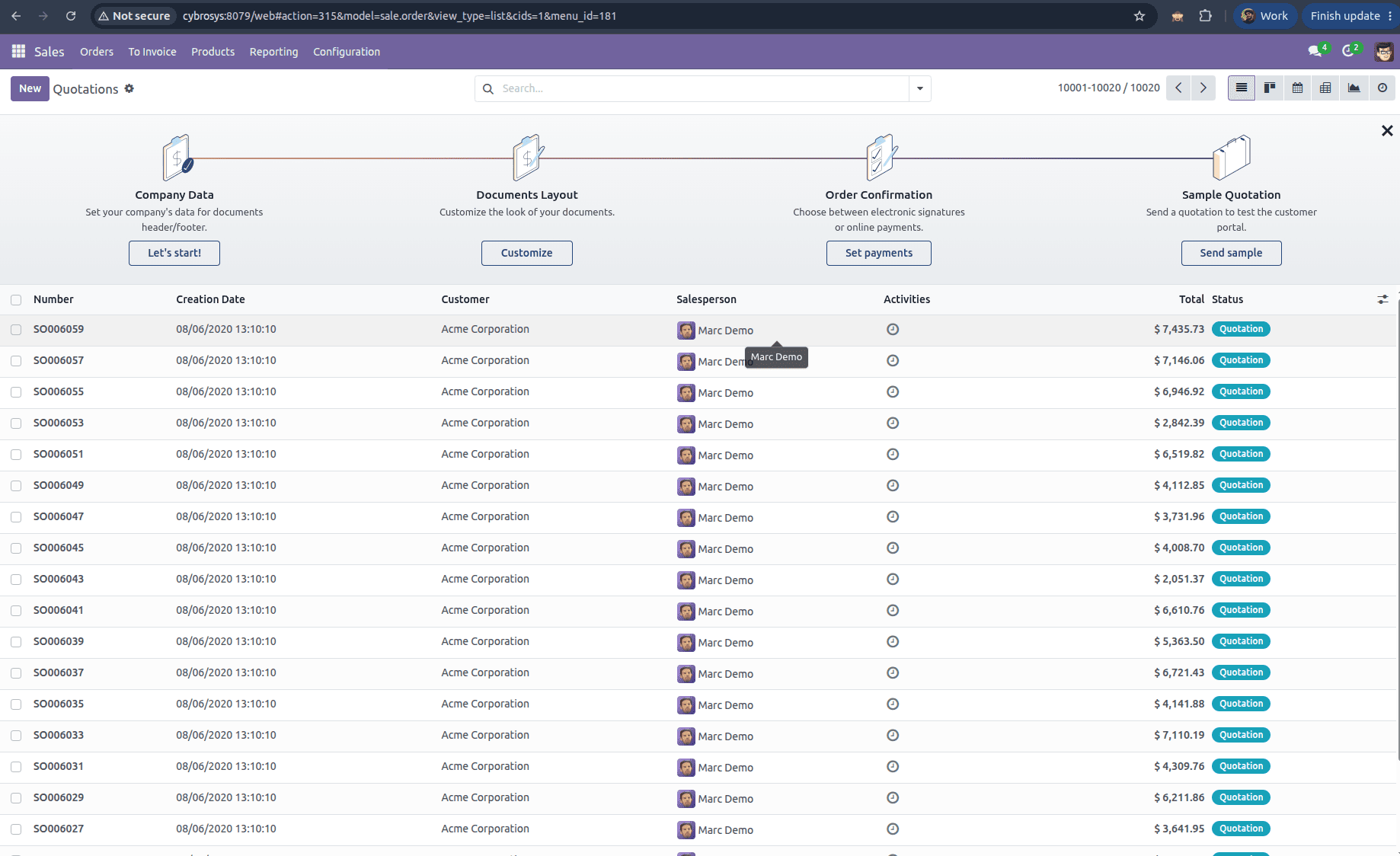
Task: Click the Set payments button
Action: pyautogui.click(x=879, y=253)
